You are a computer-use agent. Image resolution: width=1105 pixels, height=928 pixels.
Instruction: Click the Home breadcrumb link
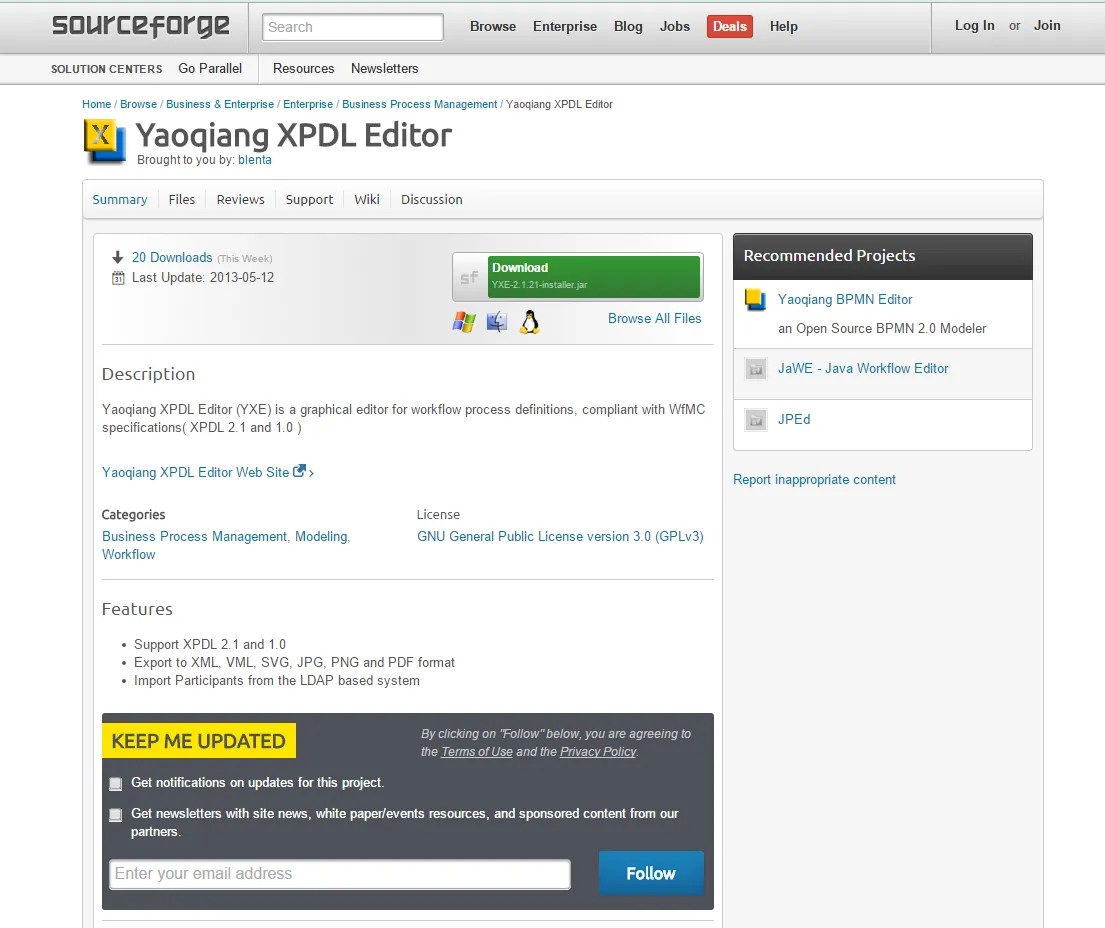coord(97,104)
